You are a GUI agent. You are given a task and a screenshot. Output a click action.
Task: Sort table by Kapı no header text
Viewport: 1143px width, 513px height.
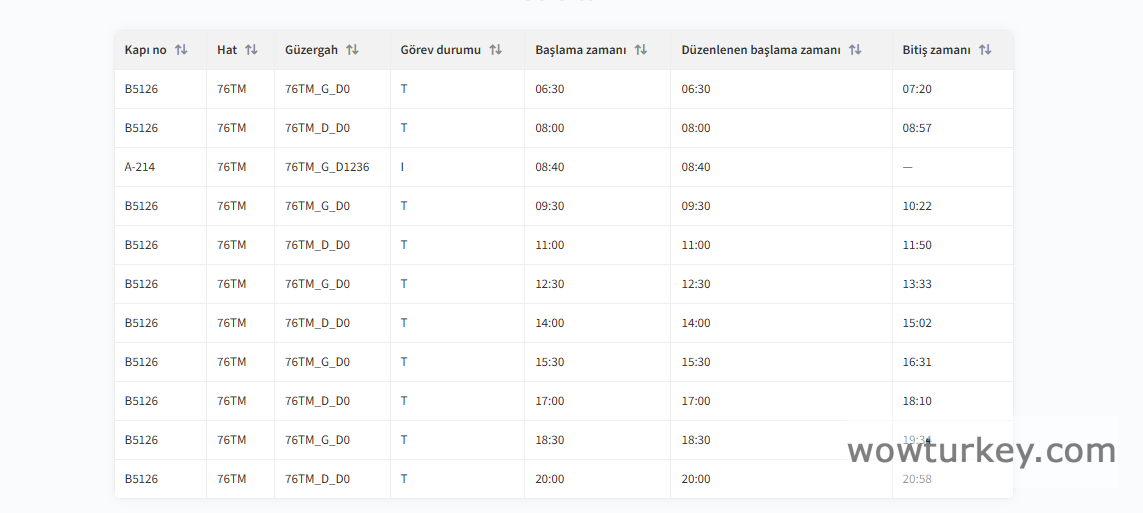click(146, 50)
